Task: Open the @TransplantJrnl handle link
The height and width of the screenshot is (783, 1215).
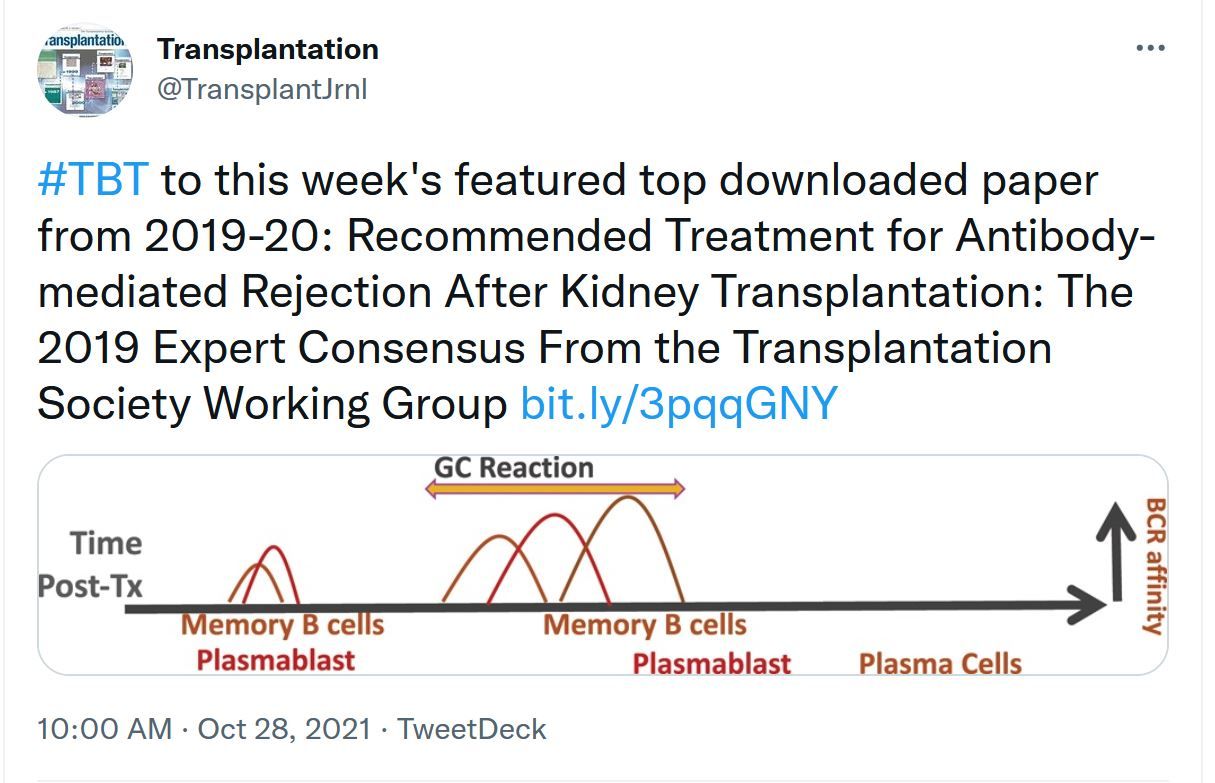Action: coord(262,89)
